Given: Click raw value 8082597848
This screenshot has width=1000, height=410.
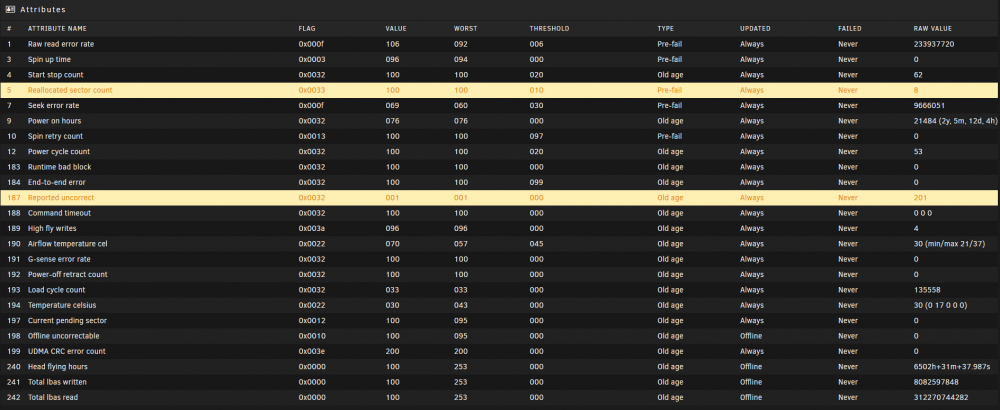Looking at the screenshot, I should click(x=936, y=381).
